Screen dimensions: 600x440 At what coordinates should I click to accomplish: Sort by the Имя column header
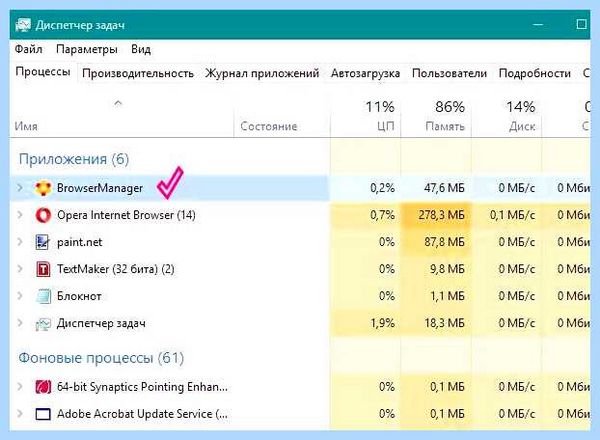click(26, 126)
